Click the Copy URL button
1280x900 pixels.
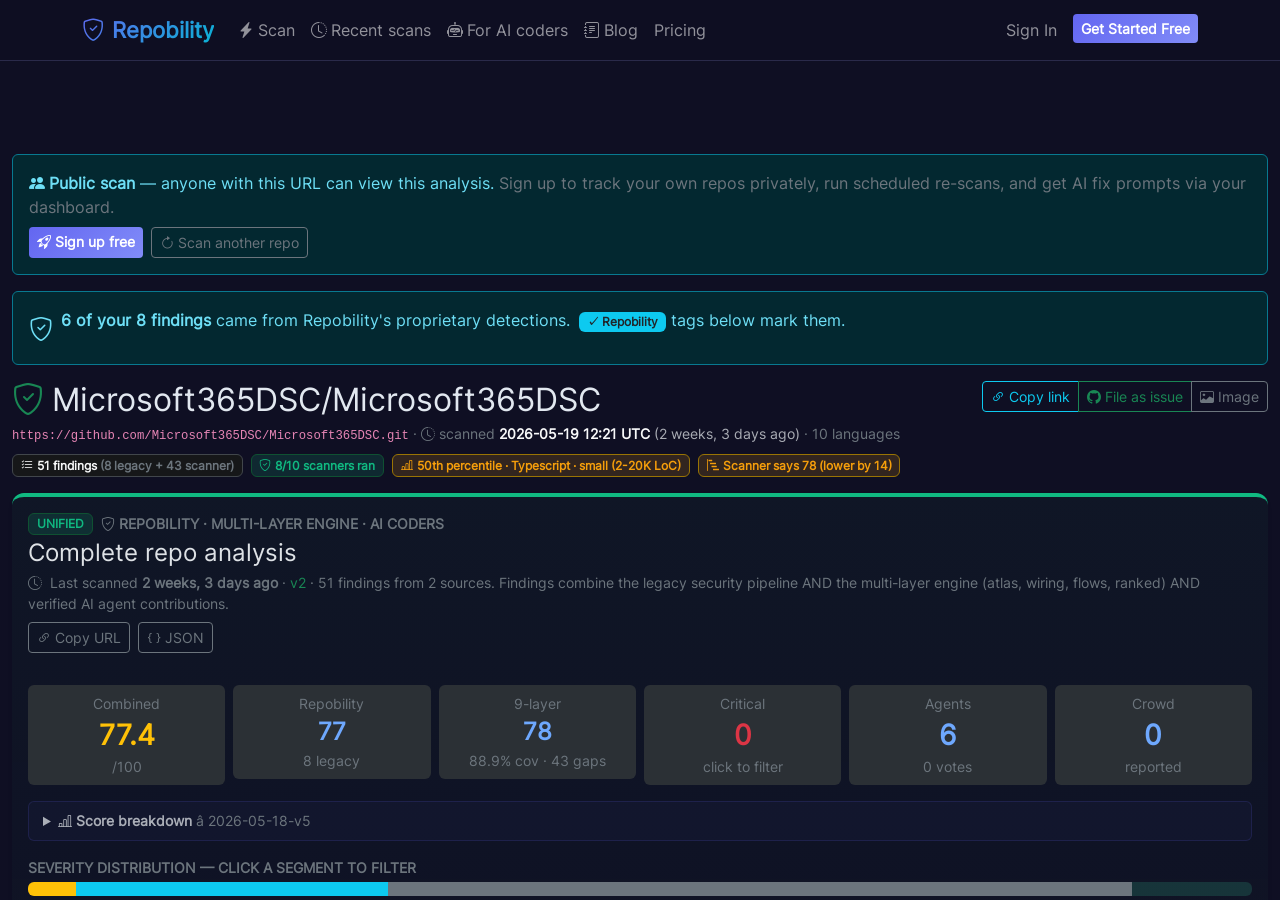click(x=79, y=638)
